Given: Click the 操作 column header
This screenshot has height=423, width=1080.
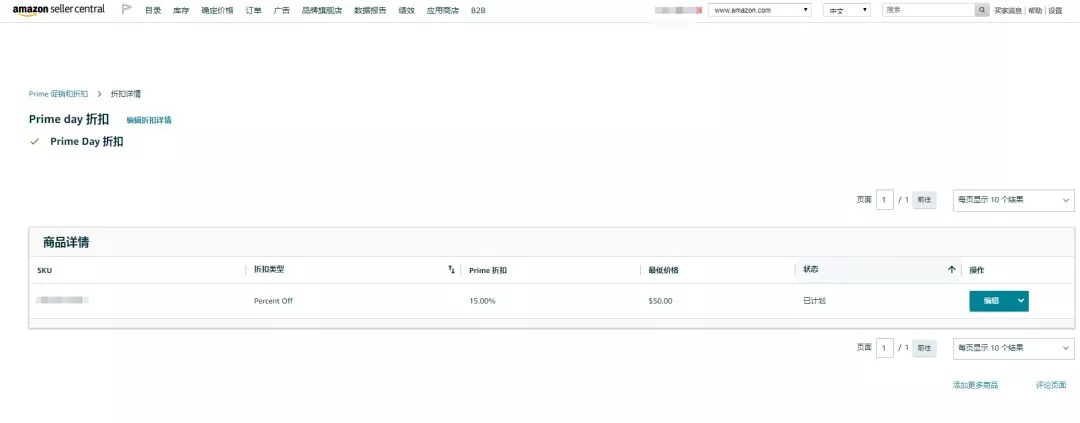Looking at the screenshot, I should pos(977,271).
